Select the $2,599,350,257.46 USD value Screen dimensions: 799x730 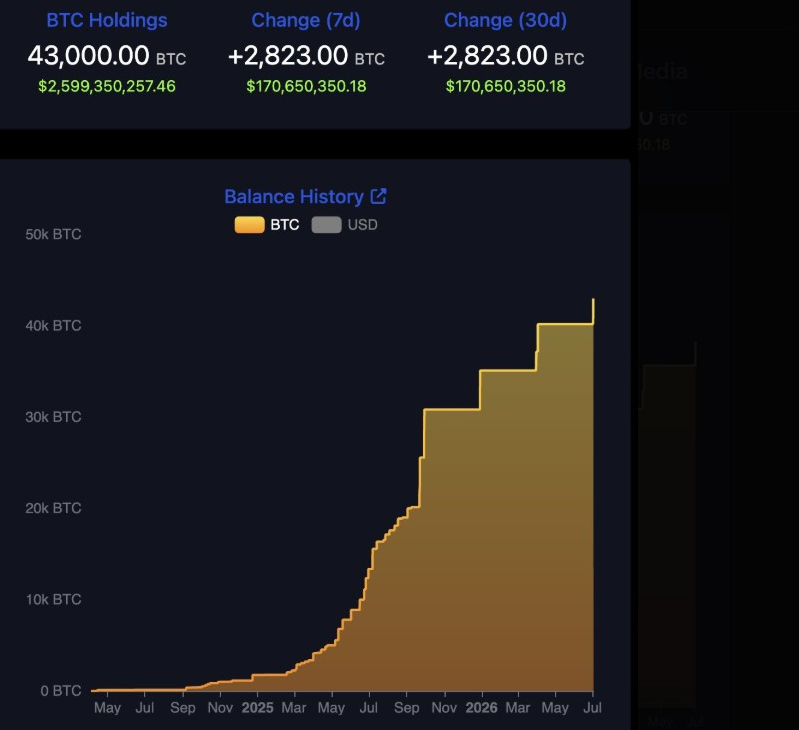[106, 86]
